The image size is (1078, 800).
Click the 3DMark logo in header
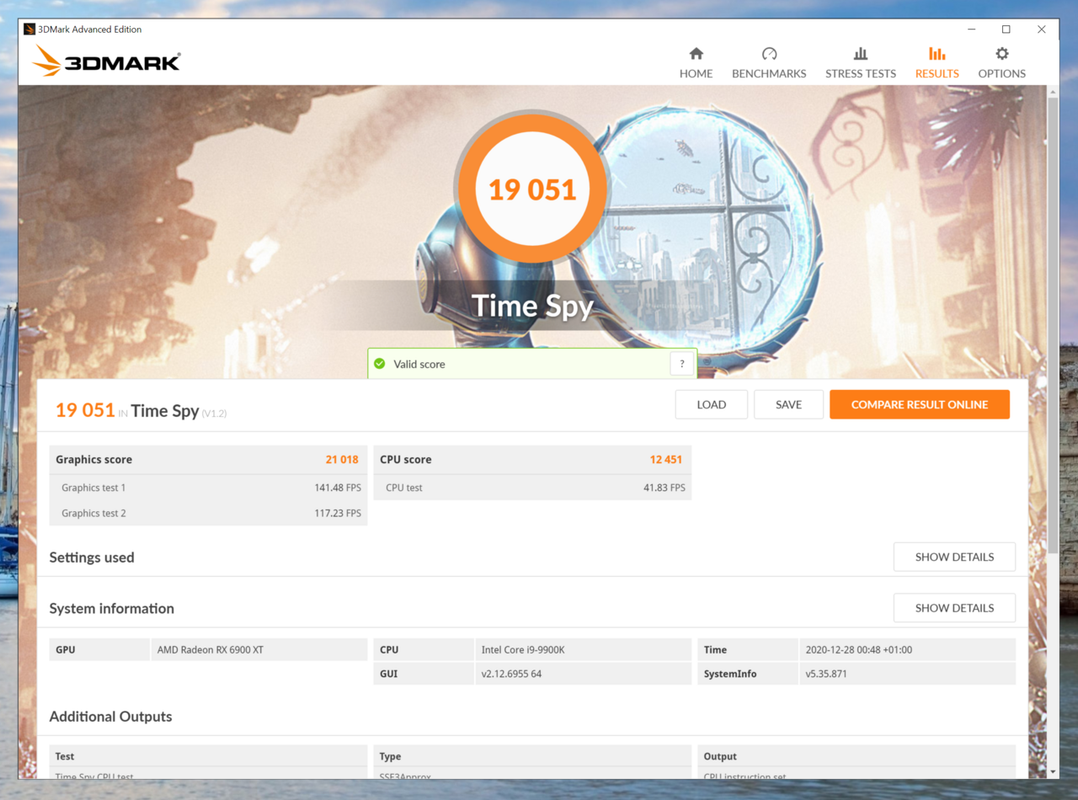107,61
